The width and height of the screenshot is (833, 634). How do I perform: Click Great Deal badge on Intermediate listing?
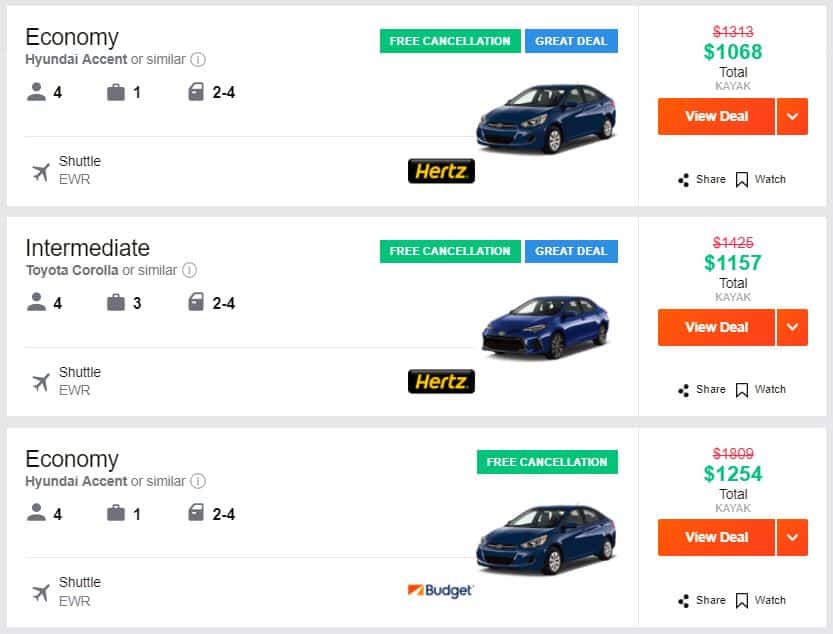571,251
